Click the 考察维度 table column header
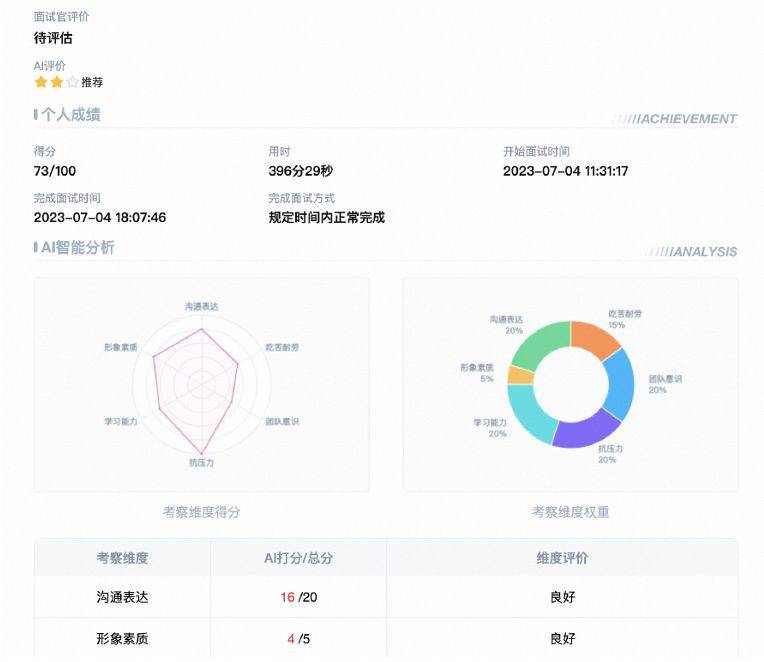This screenshot has height=662, width=764. coord(122,558)
